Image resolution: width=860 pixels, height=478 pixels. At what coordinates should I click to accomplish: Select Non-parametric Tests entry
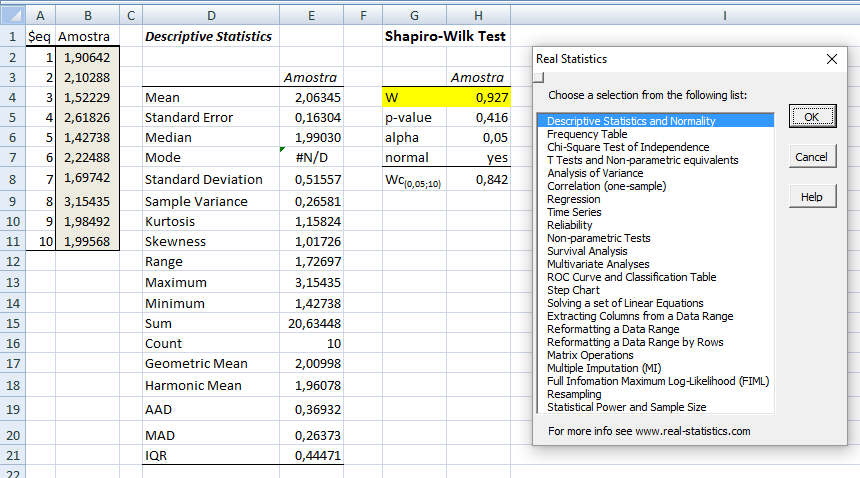[655, 238]
